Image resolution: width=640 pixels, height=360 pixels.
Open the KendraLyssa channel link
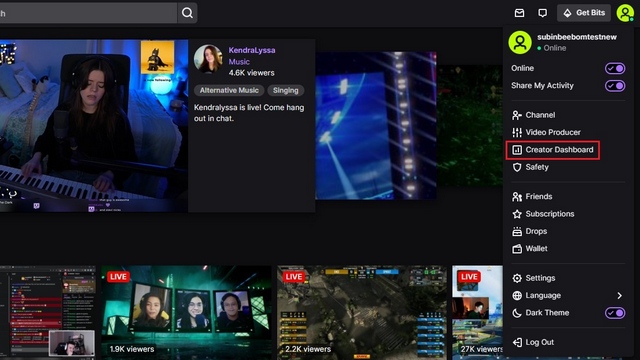(252, 50)
